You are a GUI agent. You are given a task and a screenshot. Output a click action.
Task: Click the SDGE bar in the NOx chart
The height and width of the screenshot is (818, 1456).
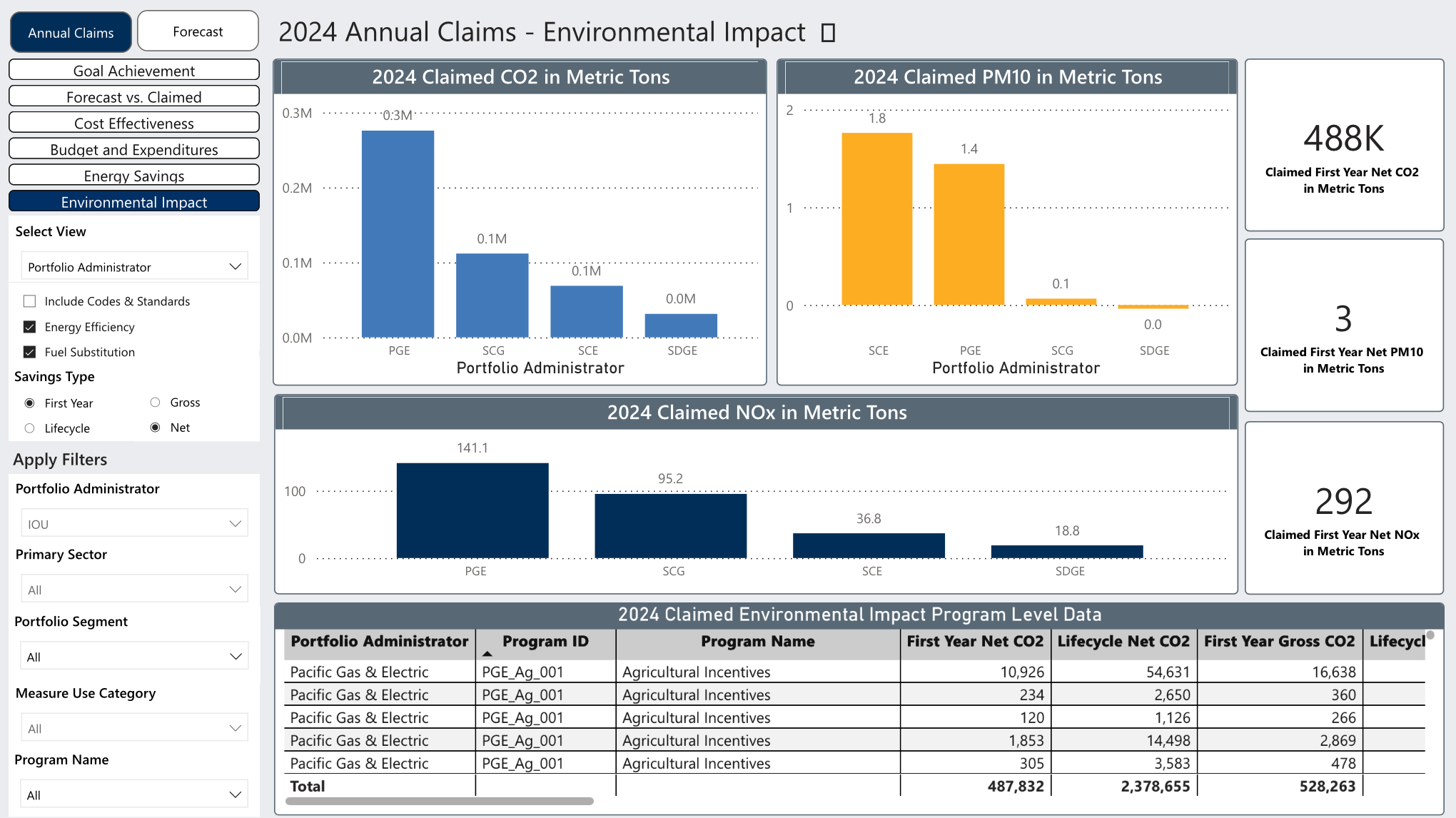[1067, 552]
